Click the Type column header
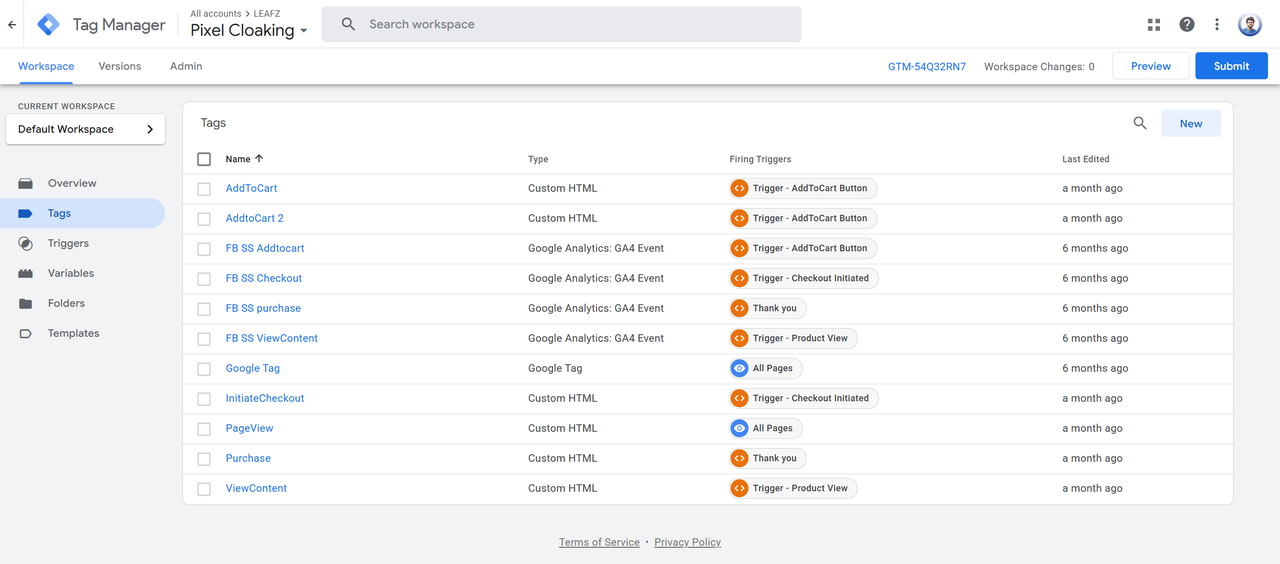 click(x=538, y=159)
